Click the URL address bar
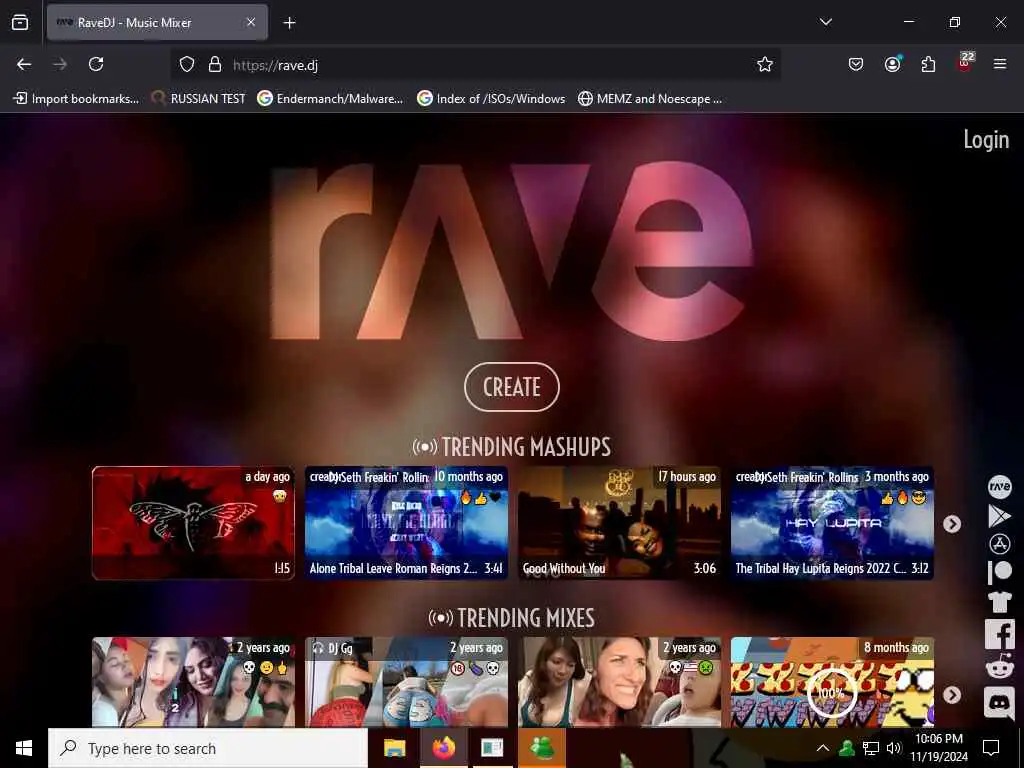This screenshot has height=768, width=1024. (x=475, y=65)
